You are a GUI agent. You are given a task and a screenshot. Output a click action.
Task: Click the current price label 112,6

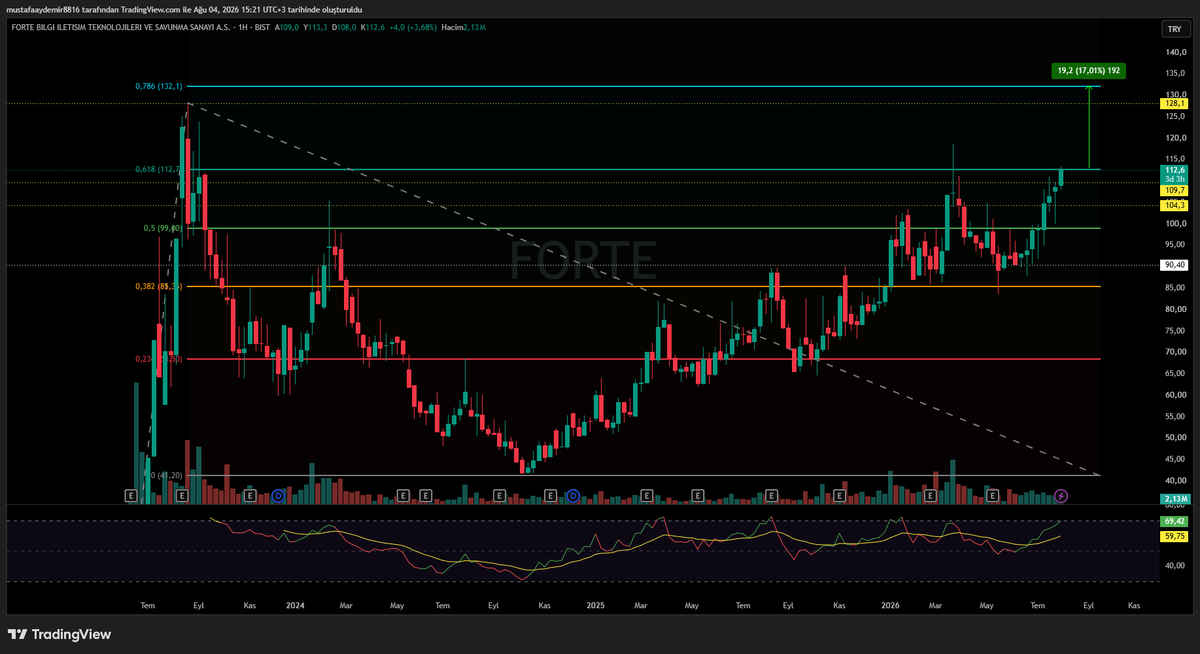(1174, 170)
